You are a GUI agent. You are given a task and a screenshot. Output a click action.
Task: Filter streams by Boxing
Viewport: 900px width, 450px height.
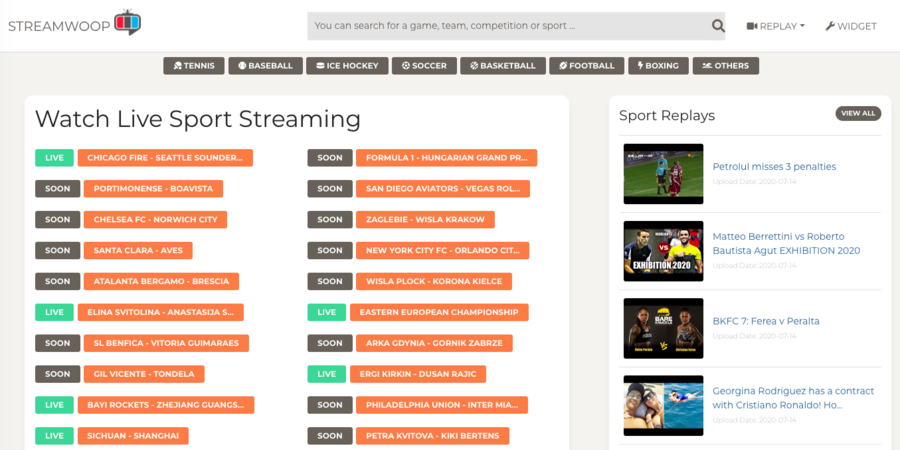[x=658, y=65]
